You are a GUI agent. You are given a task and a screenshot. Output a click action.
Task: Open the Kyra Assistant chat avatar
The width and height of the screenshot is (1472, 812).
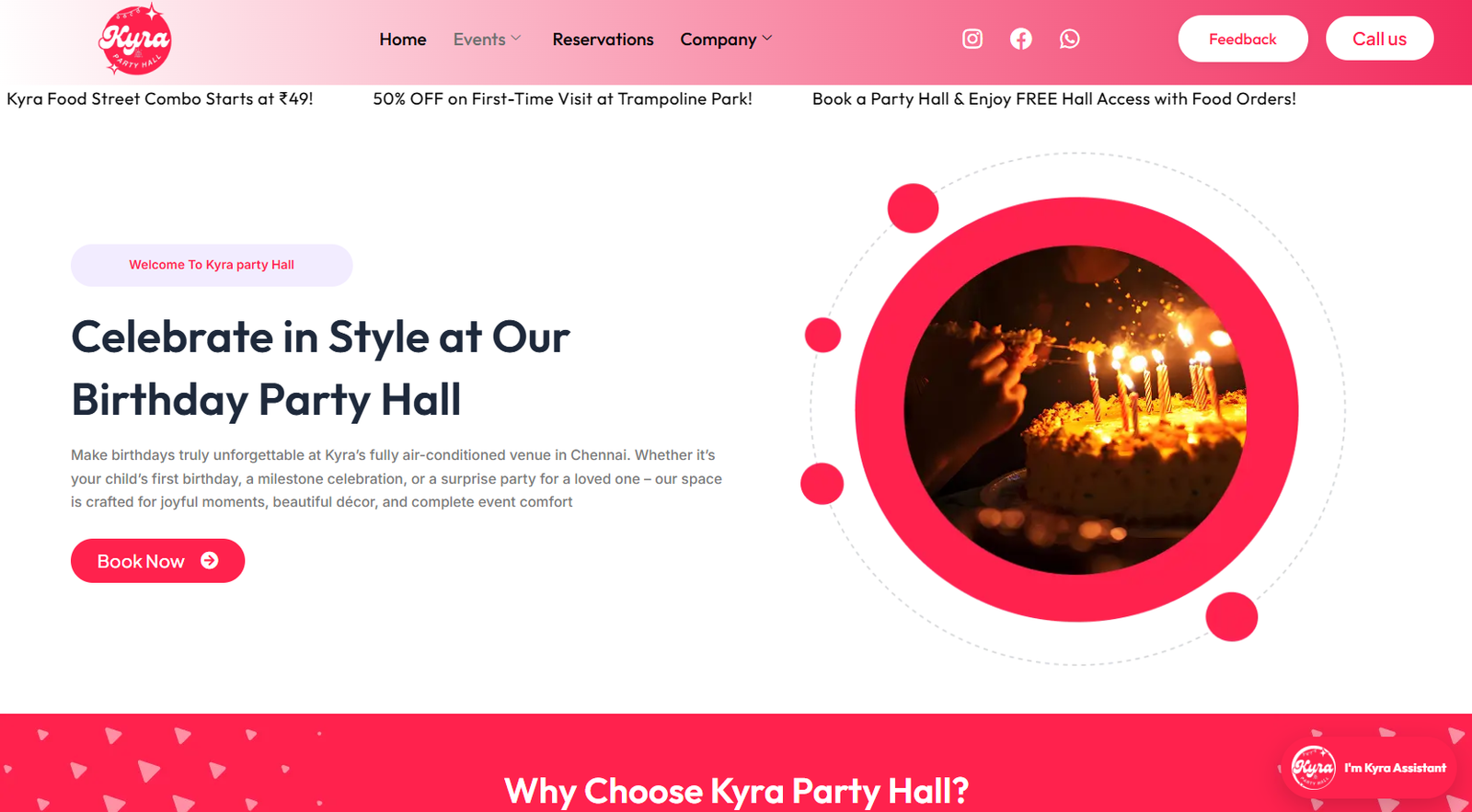(1313, 768)
